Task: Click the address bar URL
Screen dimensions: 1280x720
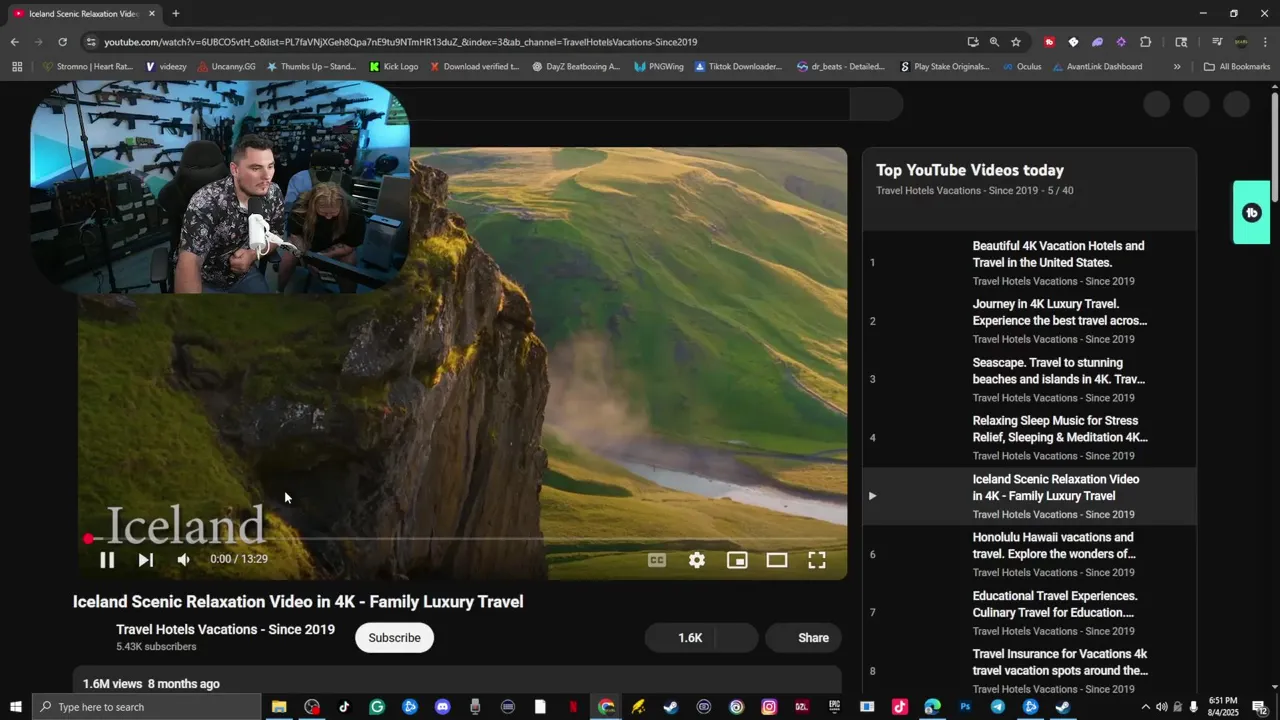Action: point(400,42)
